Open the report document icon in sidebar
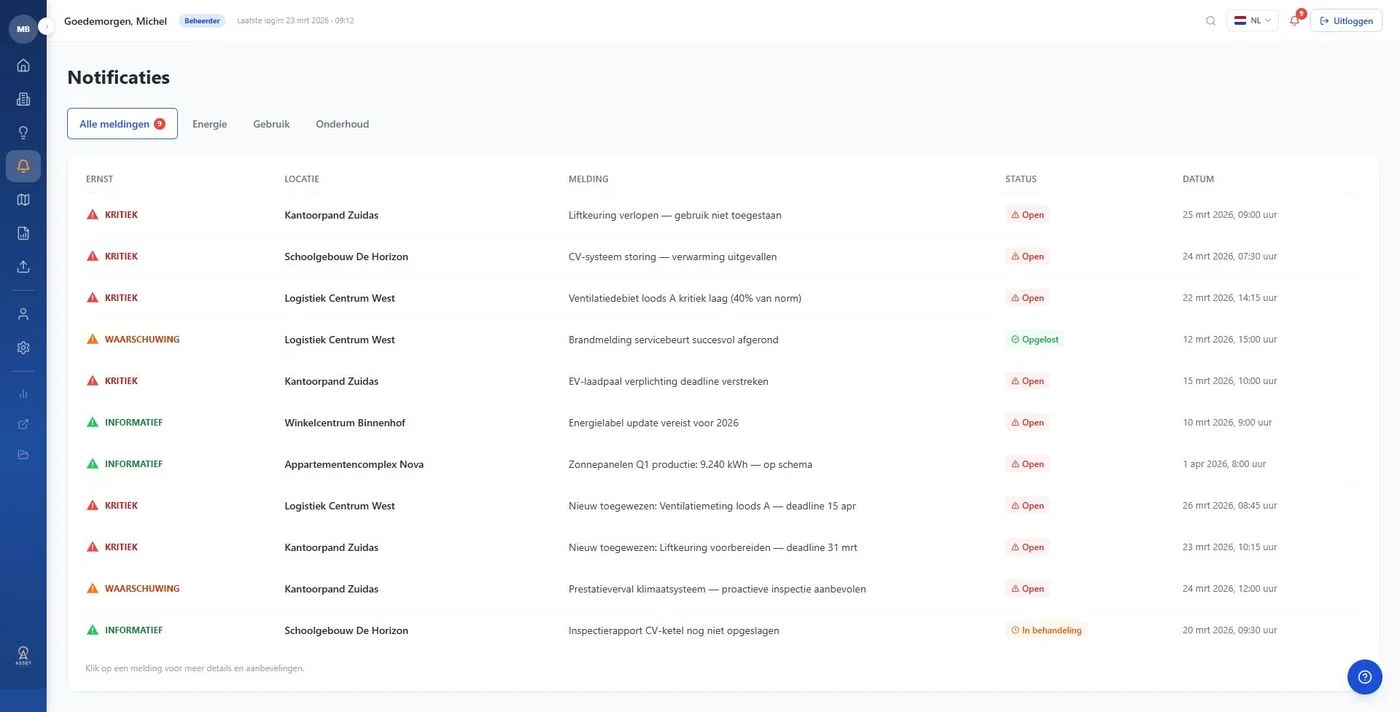1400x712 pixels. click(x=23, y=233)
